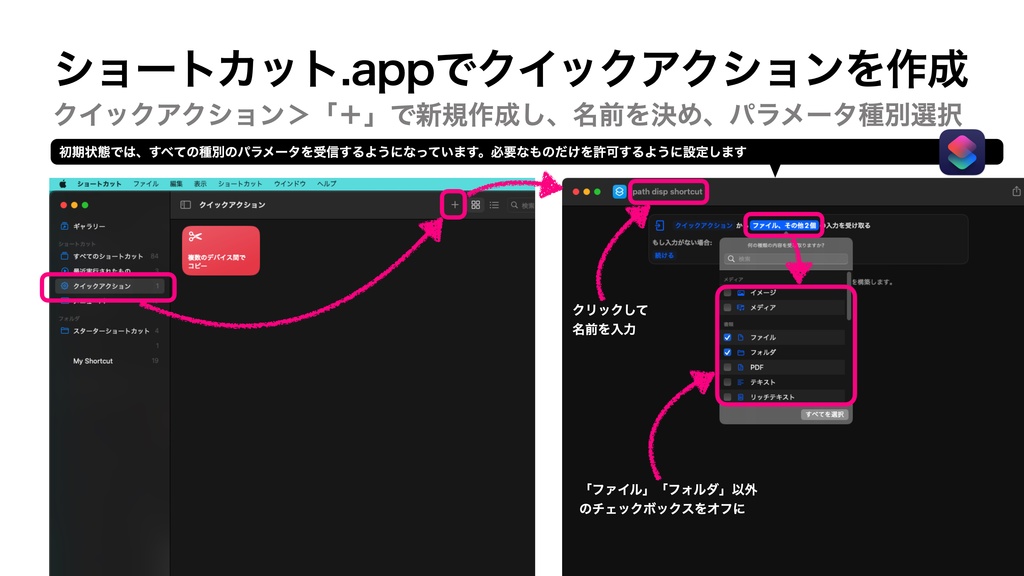This screenshot has width=1024, height=576.
Task: Check the イメージ checkbox
Action: pyautogui.click(x=727, y=292)
